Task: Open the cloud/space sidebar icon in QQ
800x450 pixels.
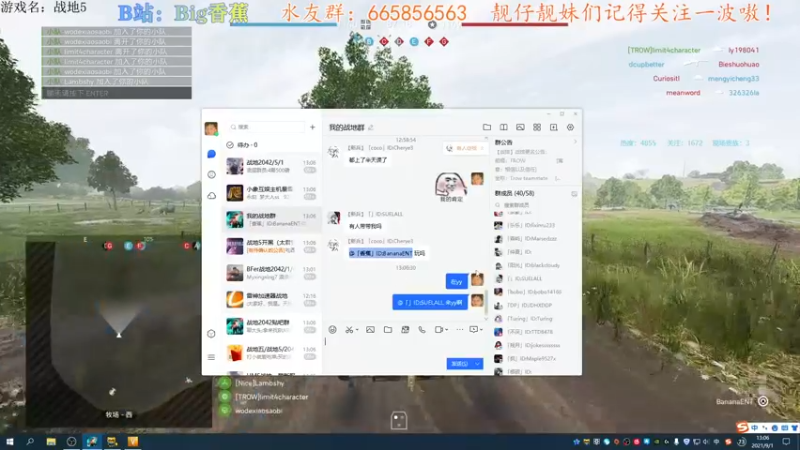Action: tap(212, 196)
